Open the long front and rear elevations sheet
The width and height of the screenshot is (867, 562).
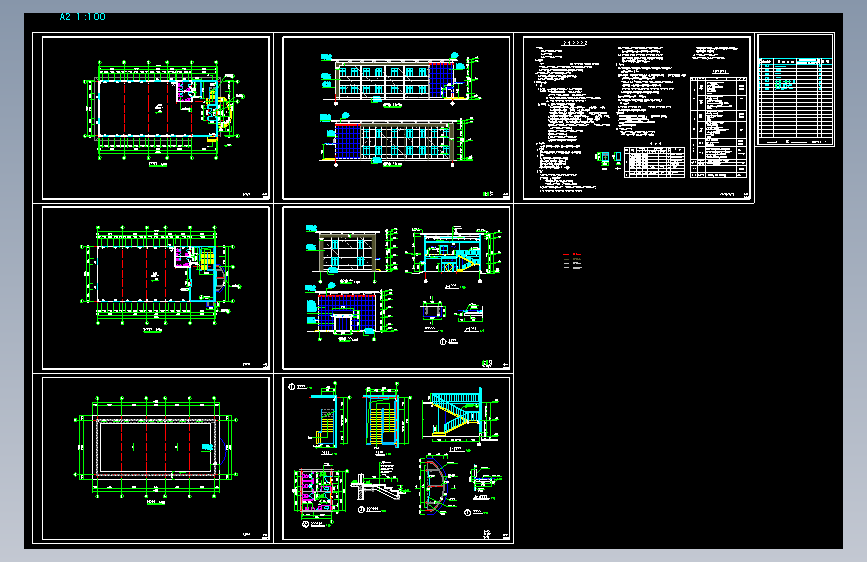[x=396, y=117]
